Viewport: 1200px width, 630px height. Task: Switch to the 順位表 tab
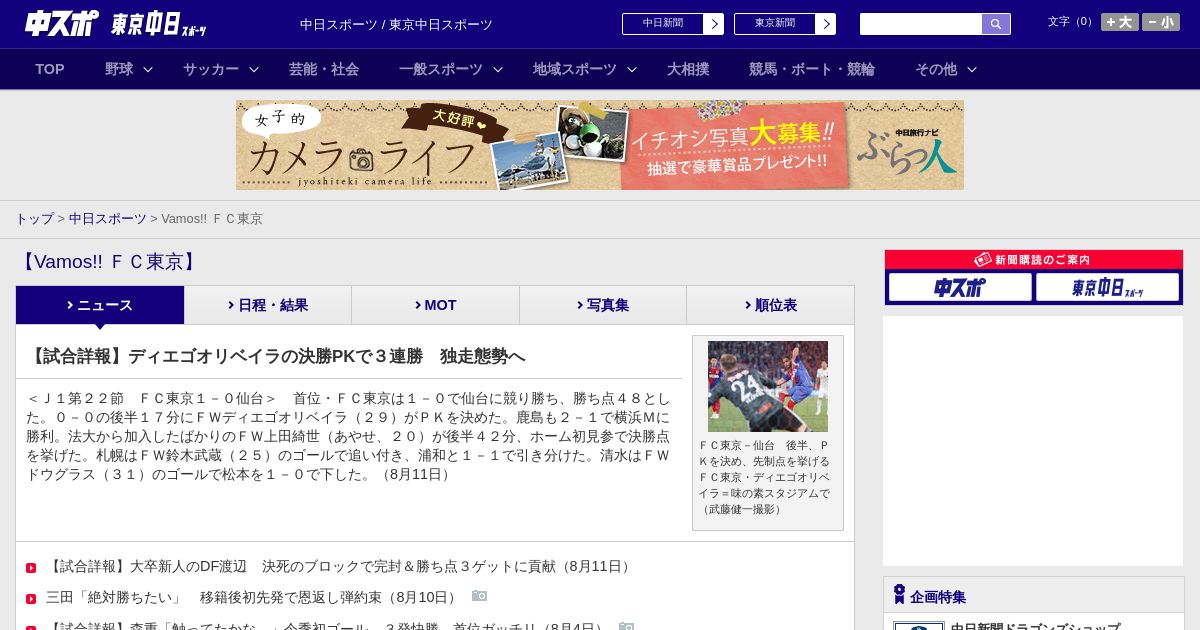pyautogui.click(x=771, y=305)
